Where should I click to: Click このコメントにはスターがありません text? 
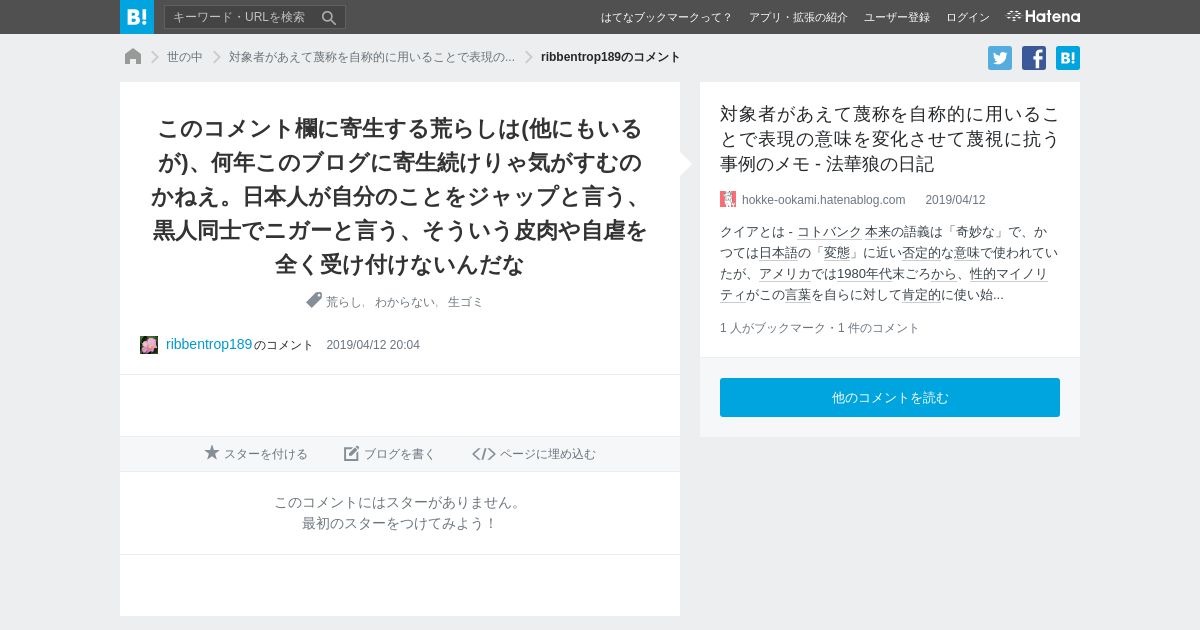pos(399,502)
